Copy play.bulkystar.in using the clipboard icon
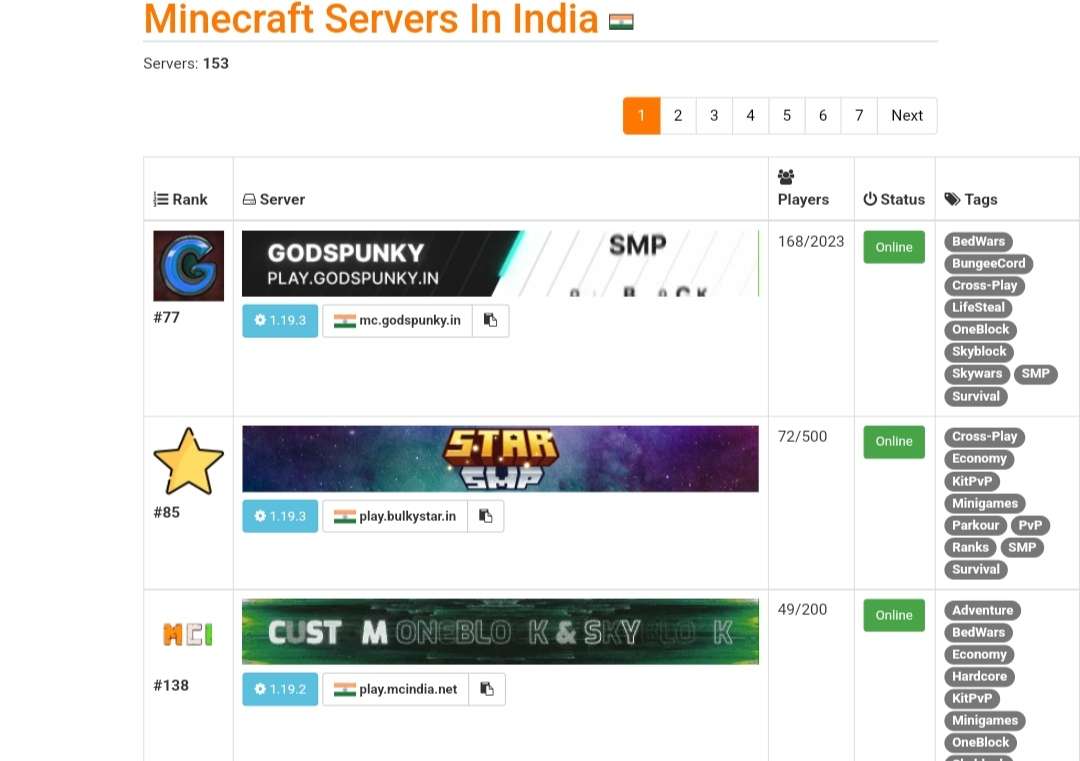 pyautogui.click(x=485, y=516)
